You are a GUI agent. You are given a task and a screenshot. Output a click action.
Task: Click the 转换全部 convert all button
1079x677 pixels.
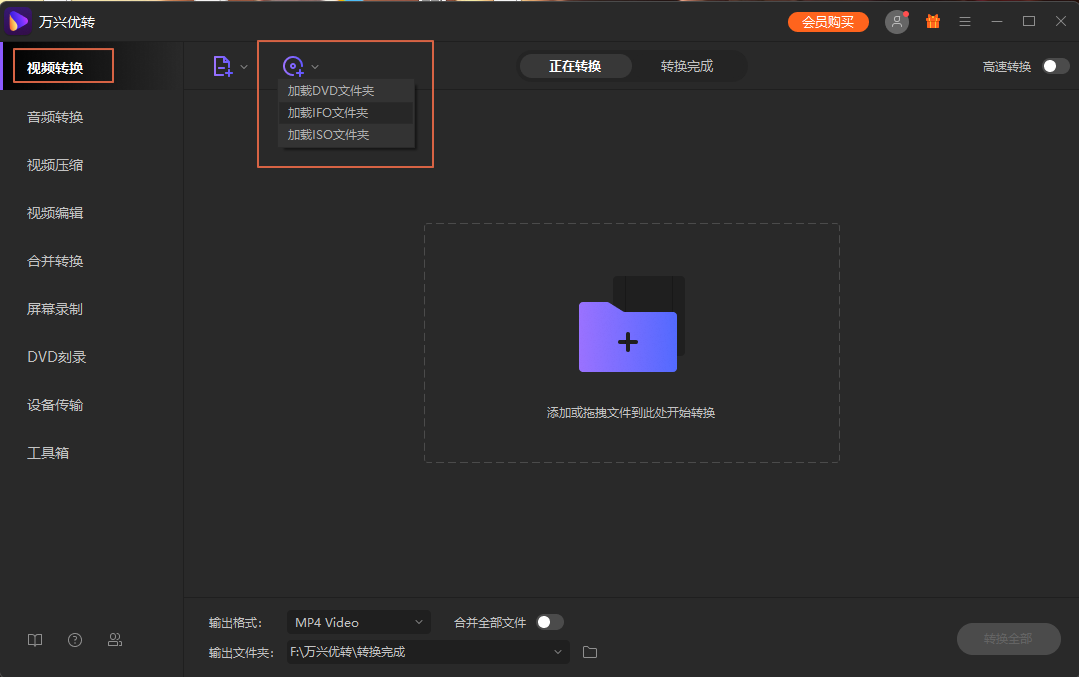pyautogui.click(x=1008, y=639)
